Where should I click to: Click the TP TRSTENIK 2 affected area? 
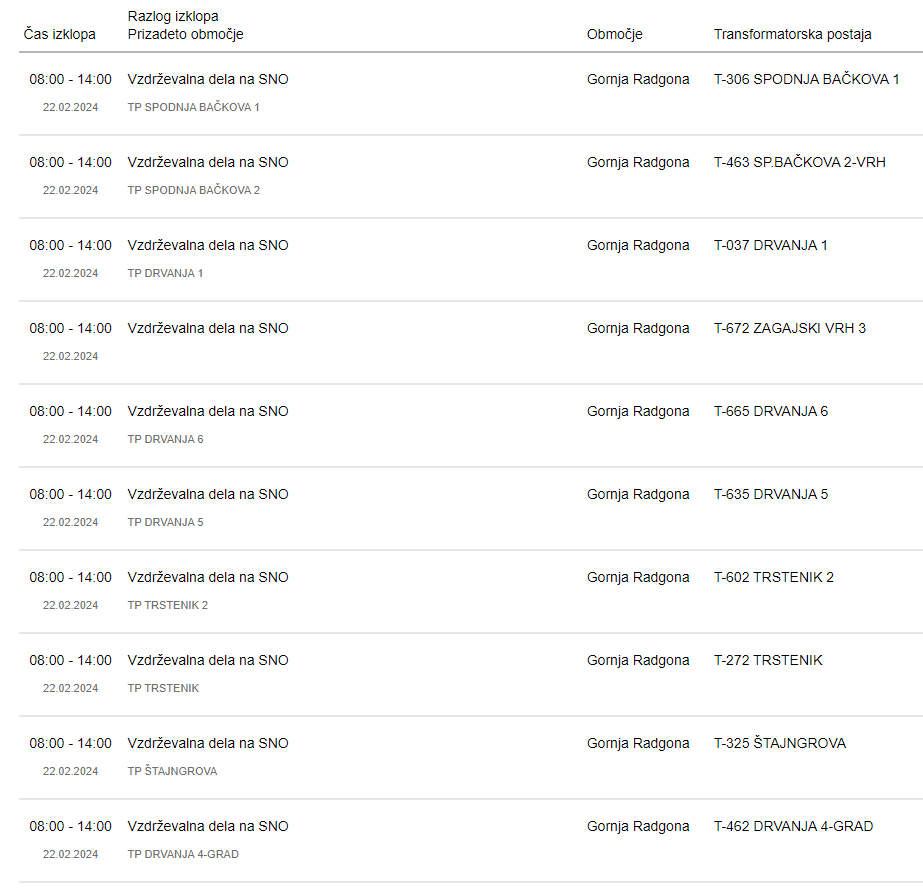(168, 605)
